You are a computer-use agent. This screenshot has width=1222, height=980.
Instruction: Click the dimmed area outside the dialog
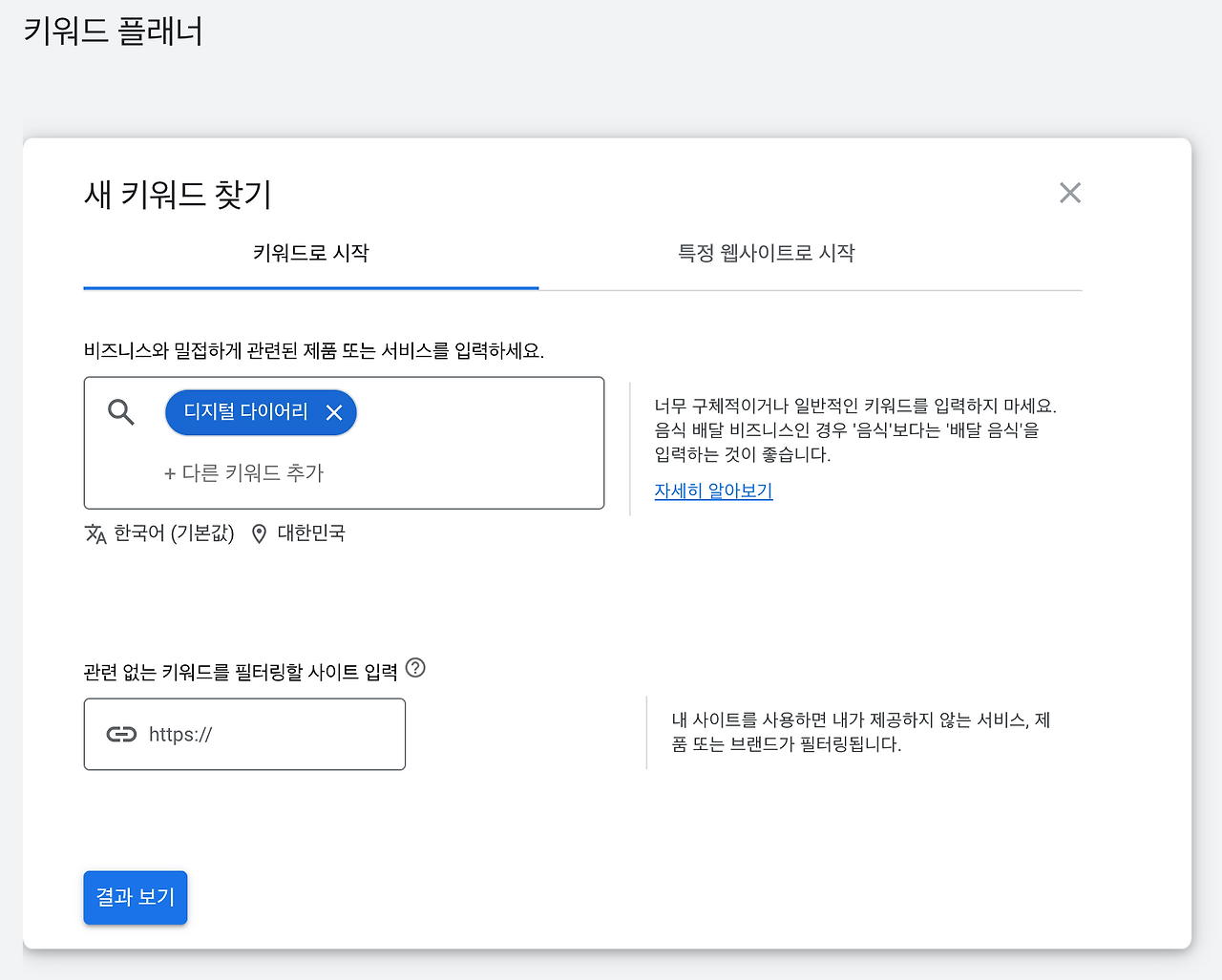click(611, 67)
